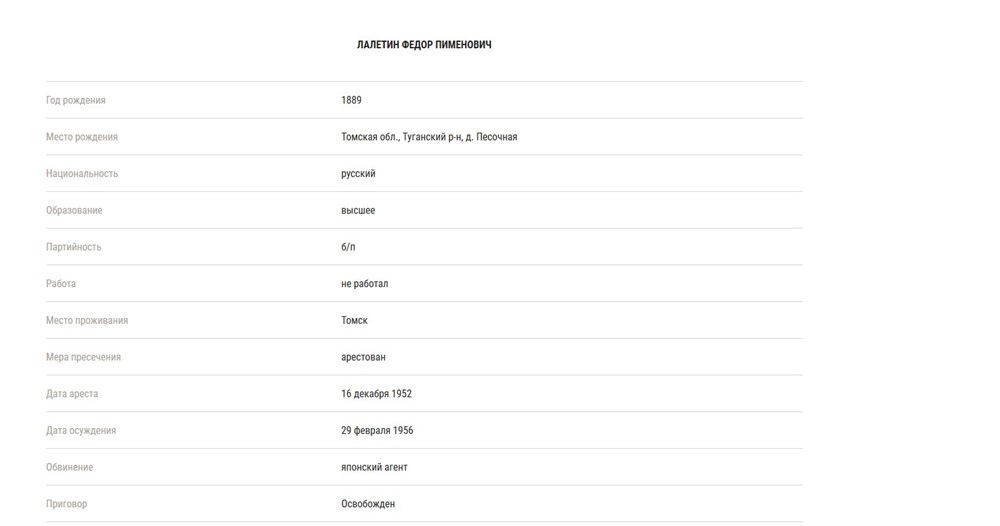Click the value русский

[358, 174]
